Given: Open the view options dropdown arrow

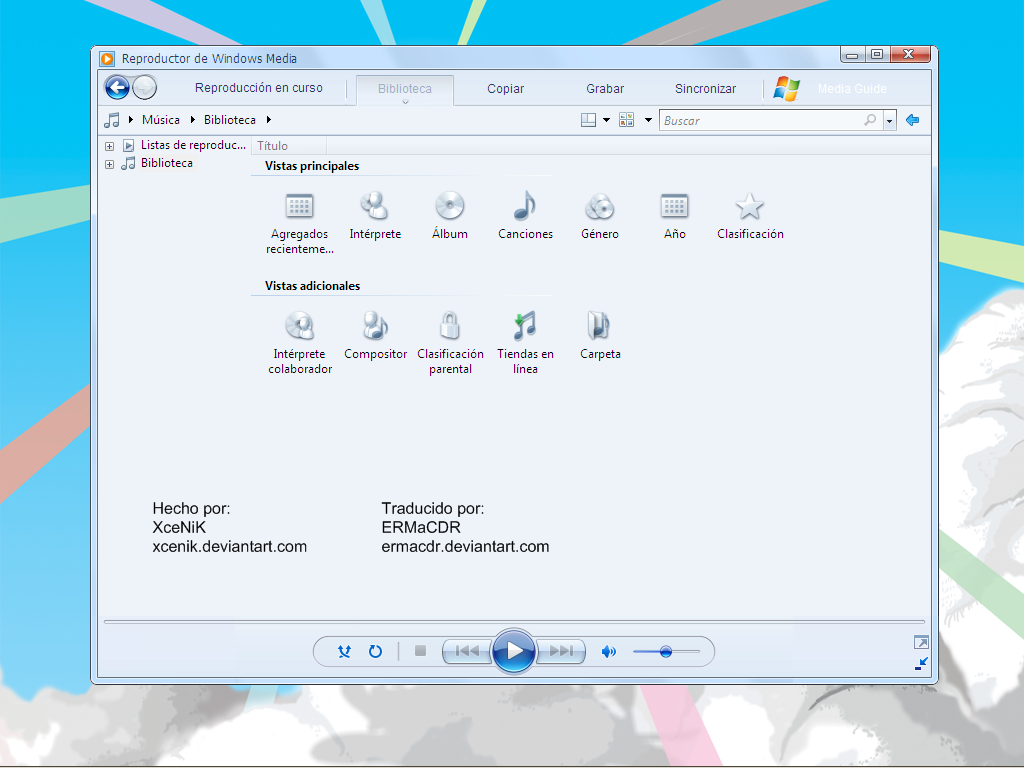Looking at the screenshot, I should click(x=648, y=120).
